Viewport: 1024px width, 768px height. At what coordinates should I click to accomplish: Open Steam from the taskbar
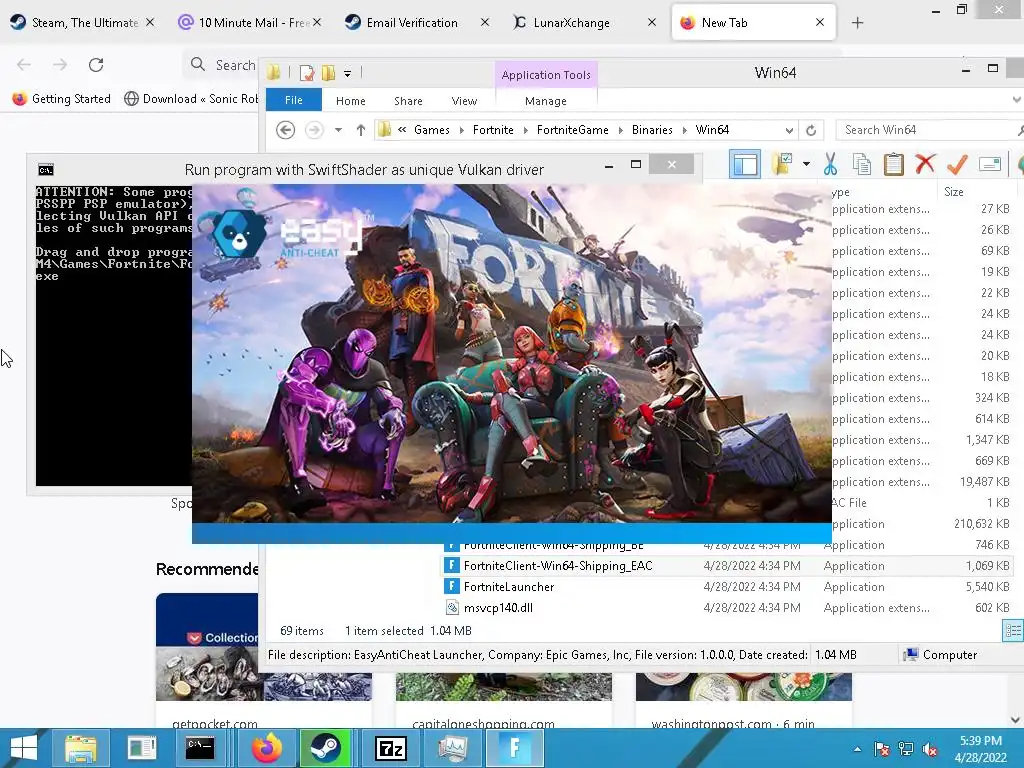325,748
